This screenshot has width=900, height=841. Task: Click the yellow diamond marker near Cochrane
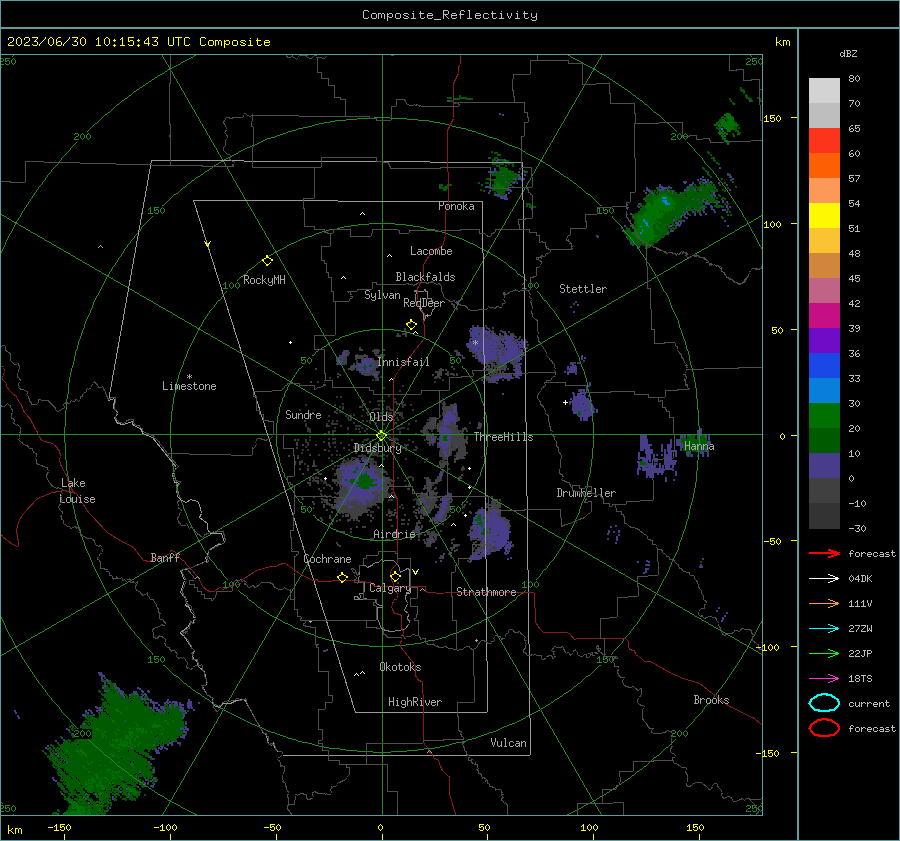tap(342, 578)
